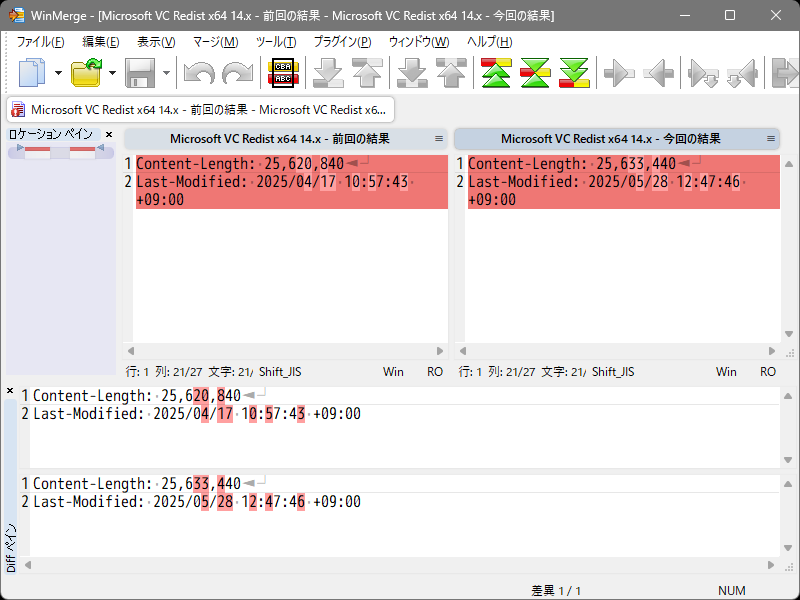Expand the Save dropdown arrow
800x600 pixels.
166,73
